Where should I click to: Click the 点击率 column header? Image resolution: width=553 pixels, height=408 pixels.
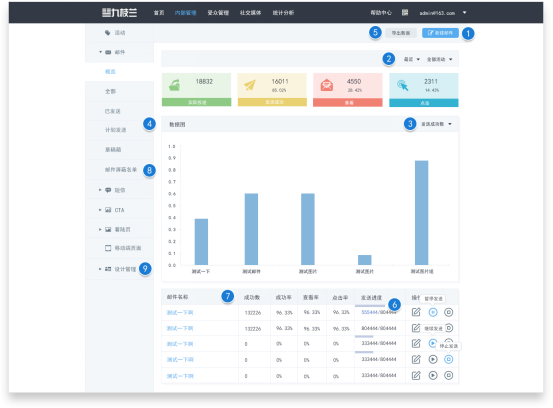point(340,298)
